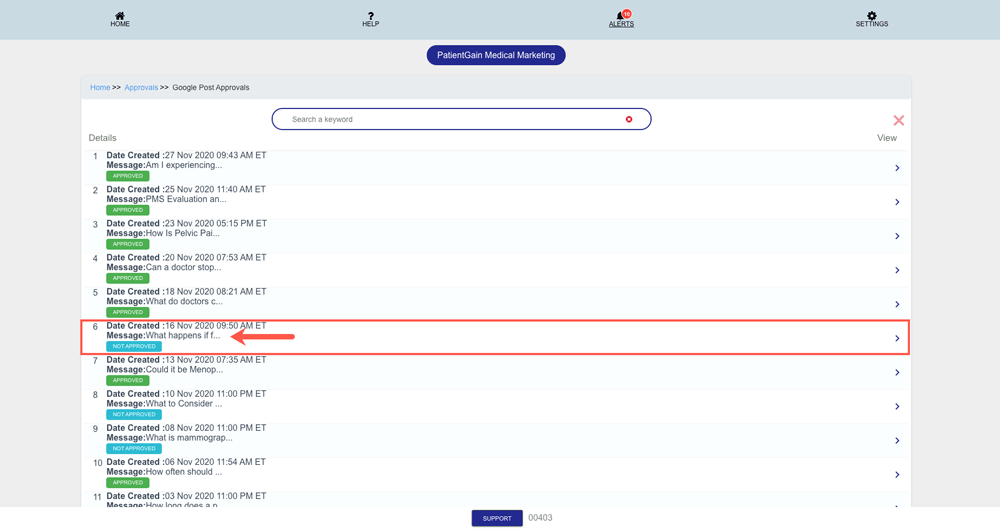Click message 'What happens if f...'
This screenshot has height=529, width=1000.
coord(183,336)
